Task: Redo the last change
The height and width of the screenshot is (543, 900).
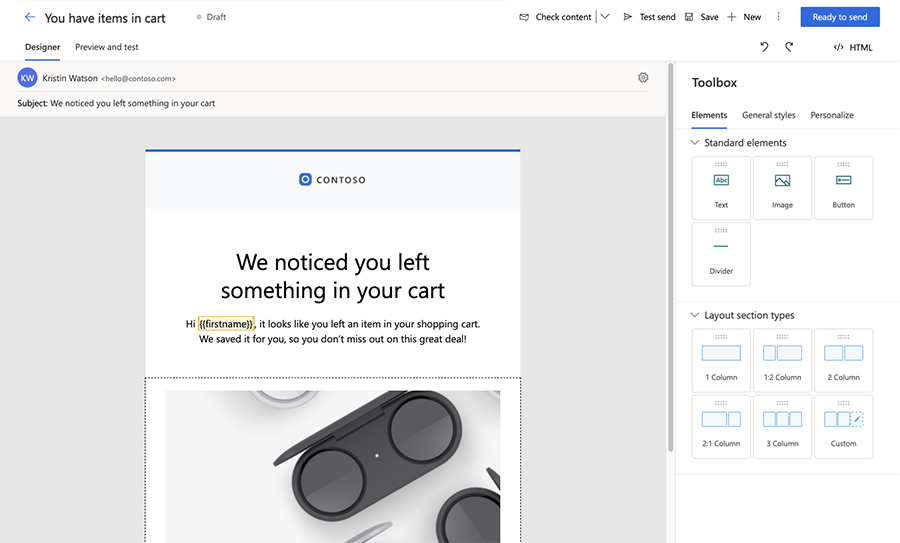Action: click(x=789, y=47)
